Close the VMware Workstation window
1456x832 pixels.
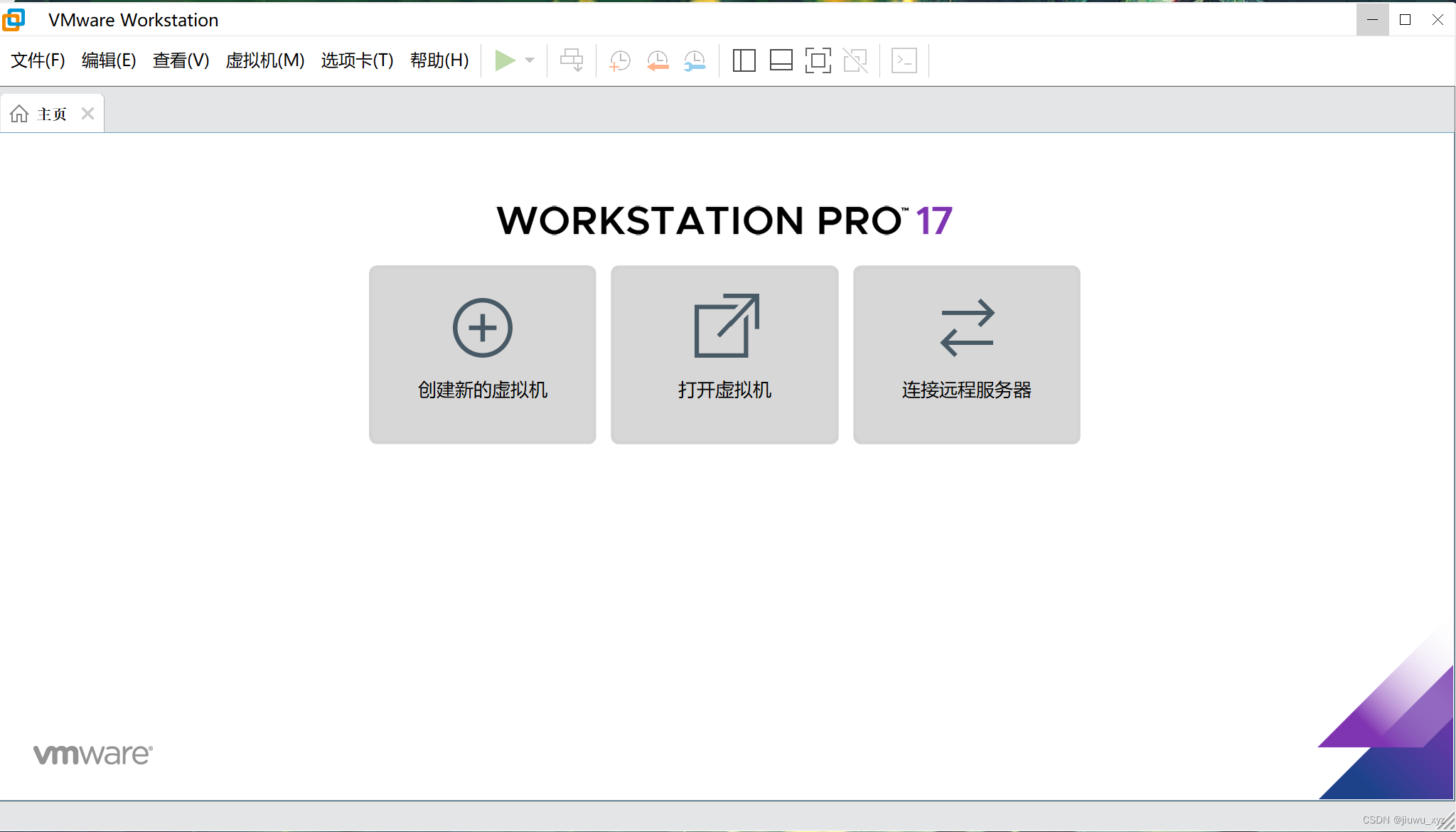(x=1438, y=19)
